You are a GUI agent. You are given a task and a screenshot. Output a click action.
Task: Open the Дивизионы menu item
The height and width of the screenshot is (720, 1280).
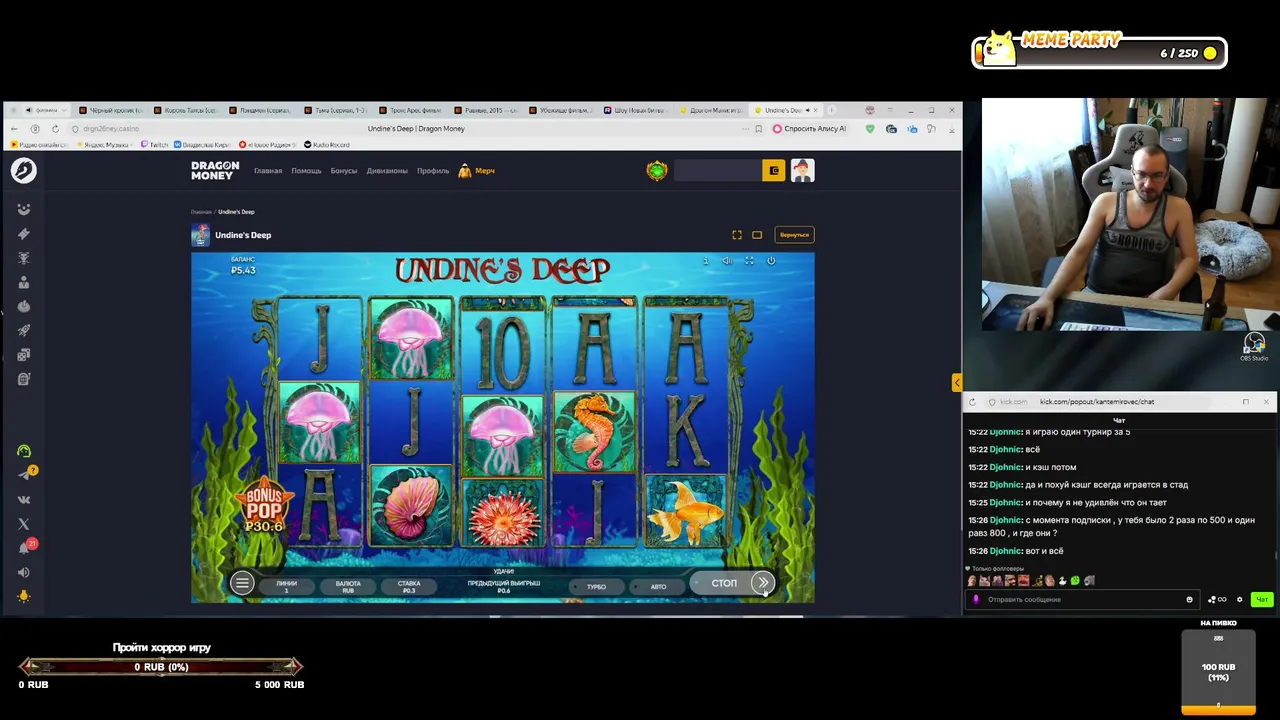[387, 171]
